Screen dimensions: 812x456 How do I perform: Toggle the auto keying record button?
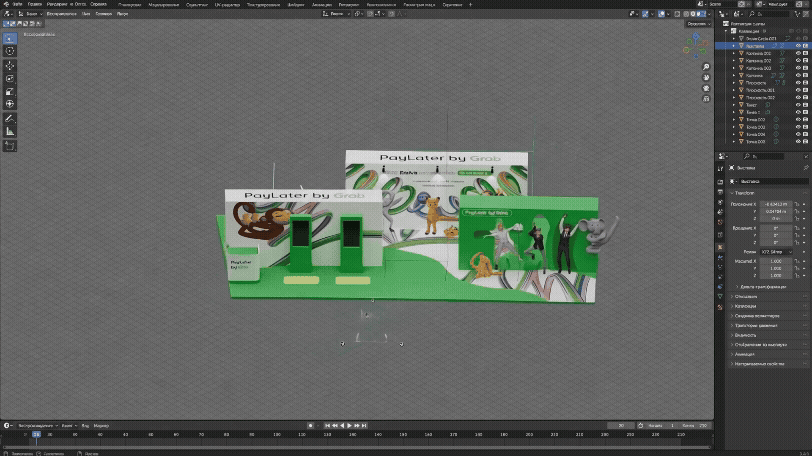click(310, 425)
